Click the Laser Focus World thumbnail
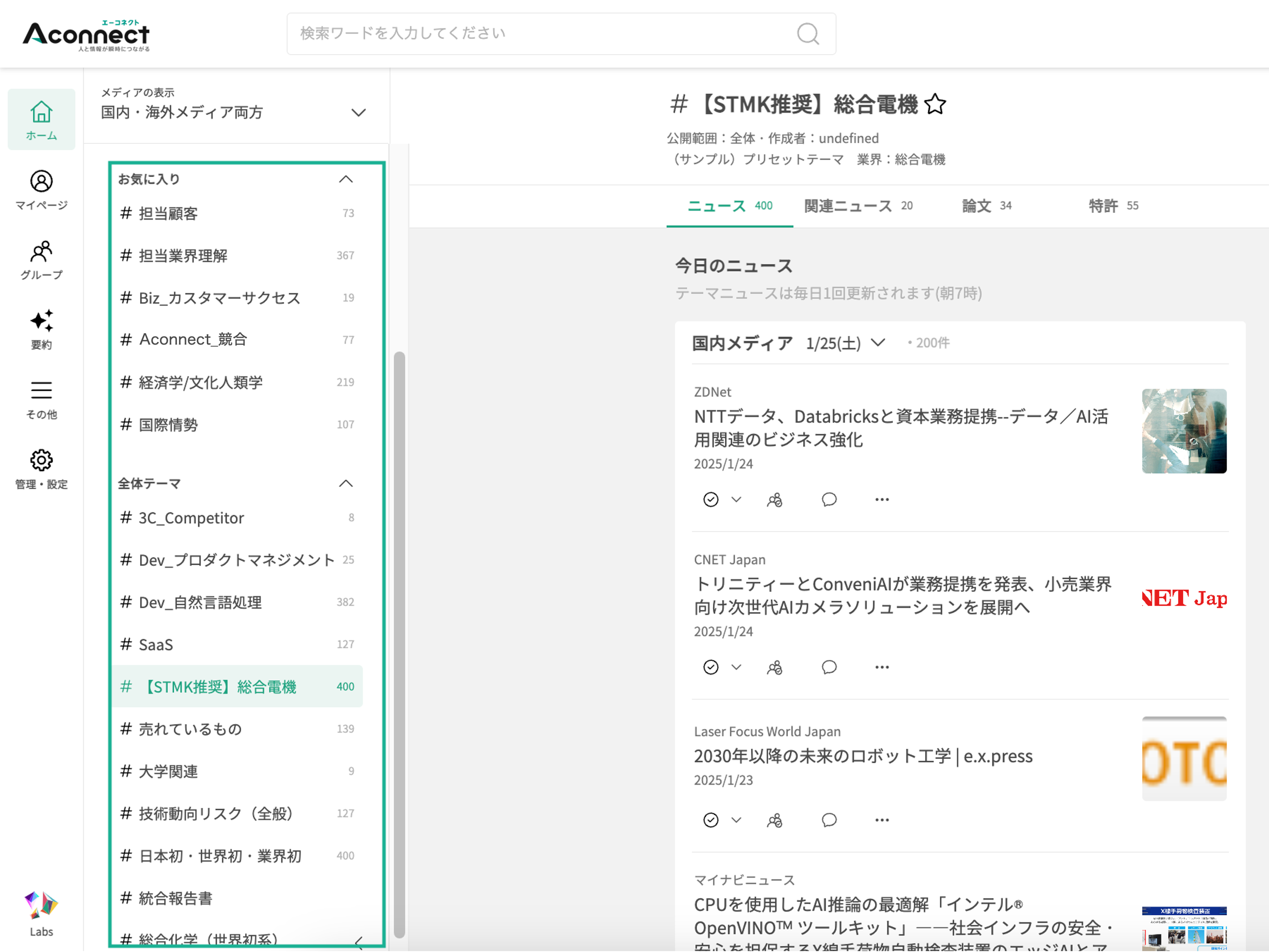 [1184, 759]
